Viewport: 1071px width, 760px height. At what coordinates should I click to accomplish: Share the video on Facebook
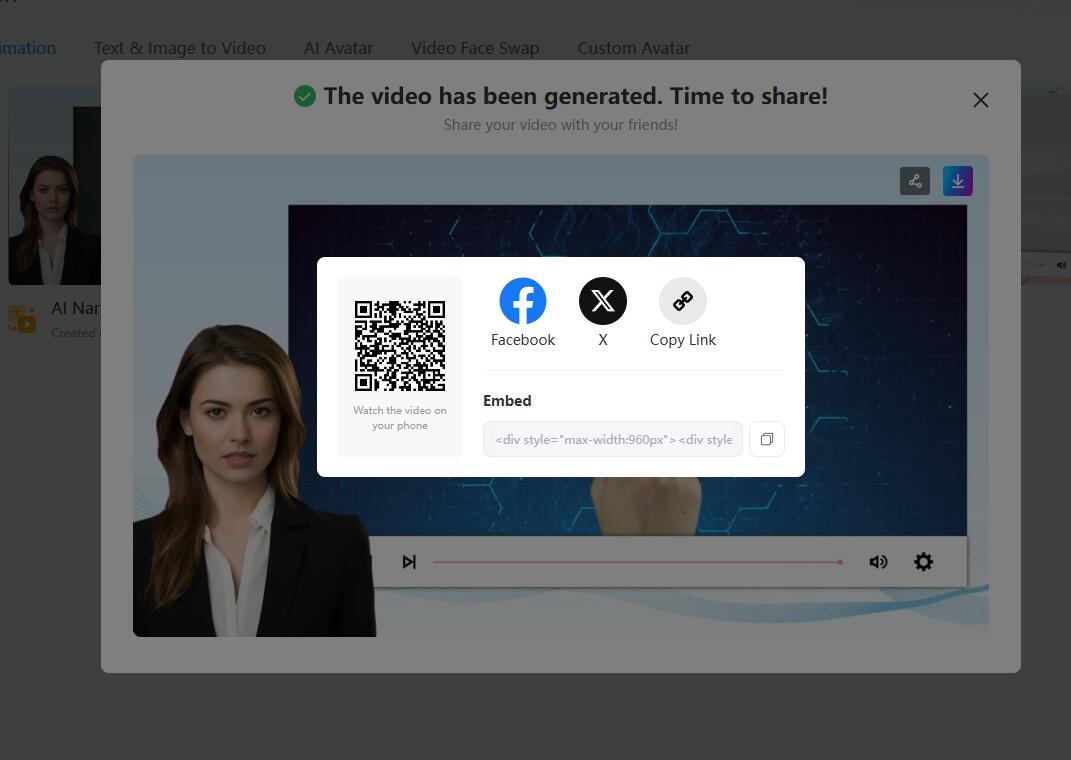(522, 301)
